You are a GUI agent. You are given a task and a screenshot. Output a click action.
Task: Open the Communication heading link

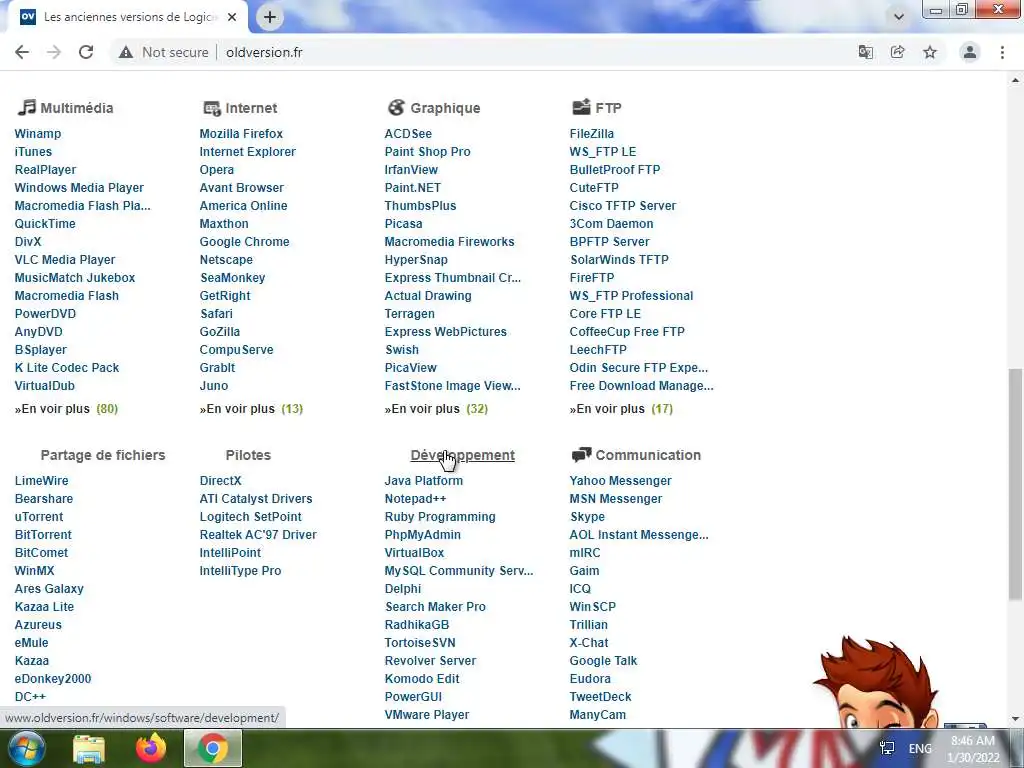pos(648,455)
